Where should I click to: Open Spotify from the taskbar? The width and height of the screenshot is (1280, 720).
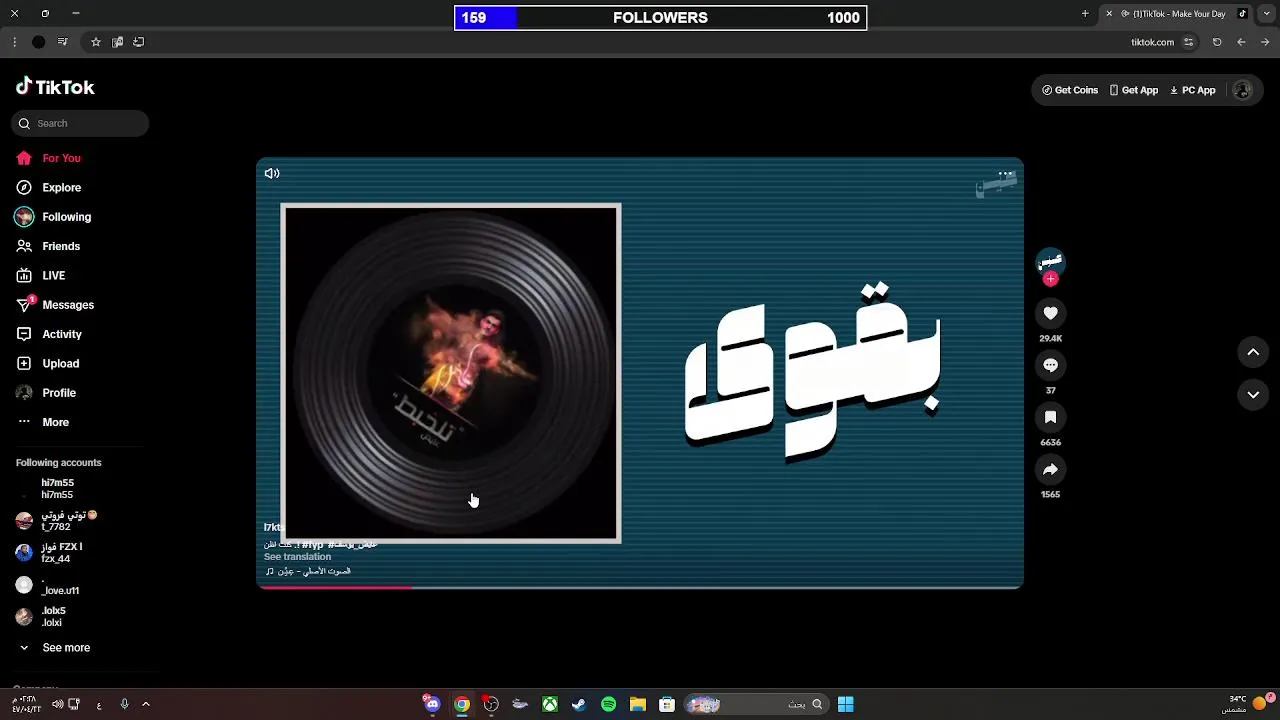pyautogui.click(x=608, y=704)
